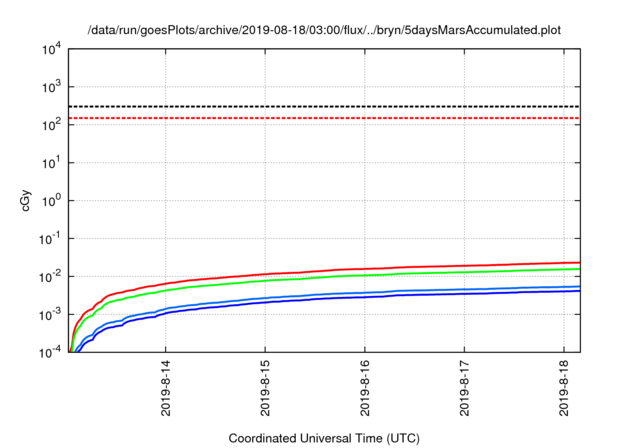
Task: Click the Coordinated Universal Time axis title
Action: coord(324,439)
